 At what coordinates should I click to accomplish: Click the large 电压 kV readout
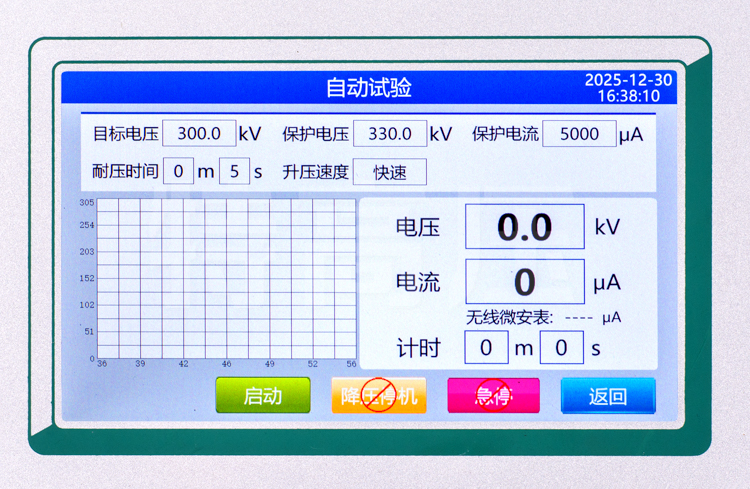click(x=525, y=227)
